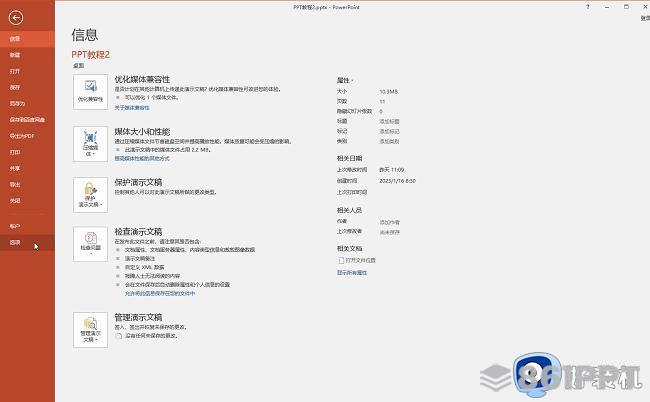Open the 保护演示文稿 protect presentation dropdown
650x402 pixels.
(90, 195)
